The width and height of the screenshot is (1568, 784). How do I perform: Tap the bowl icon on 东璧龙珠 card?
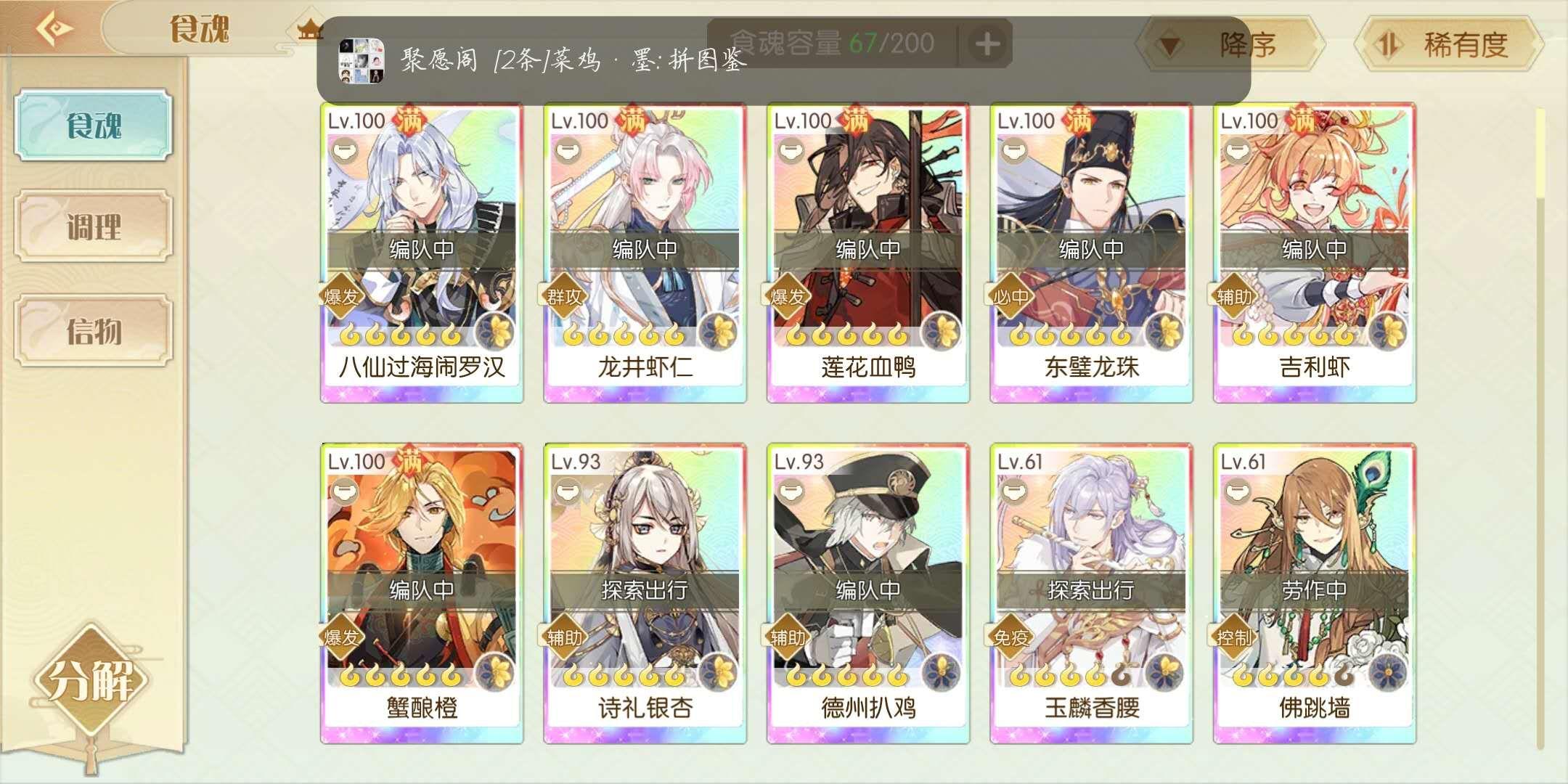click(1011, 152)
